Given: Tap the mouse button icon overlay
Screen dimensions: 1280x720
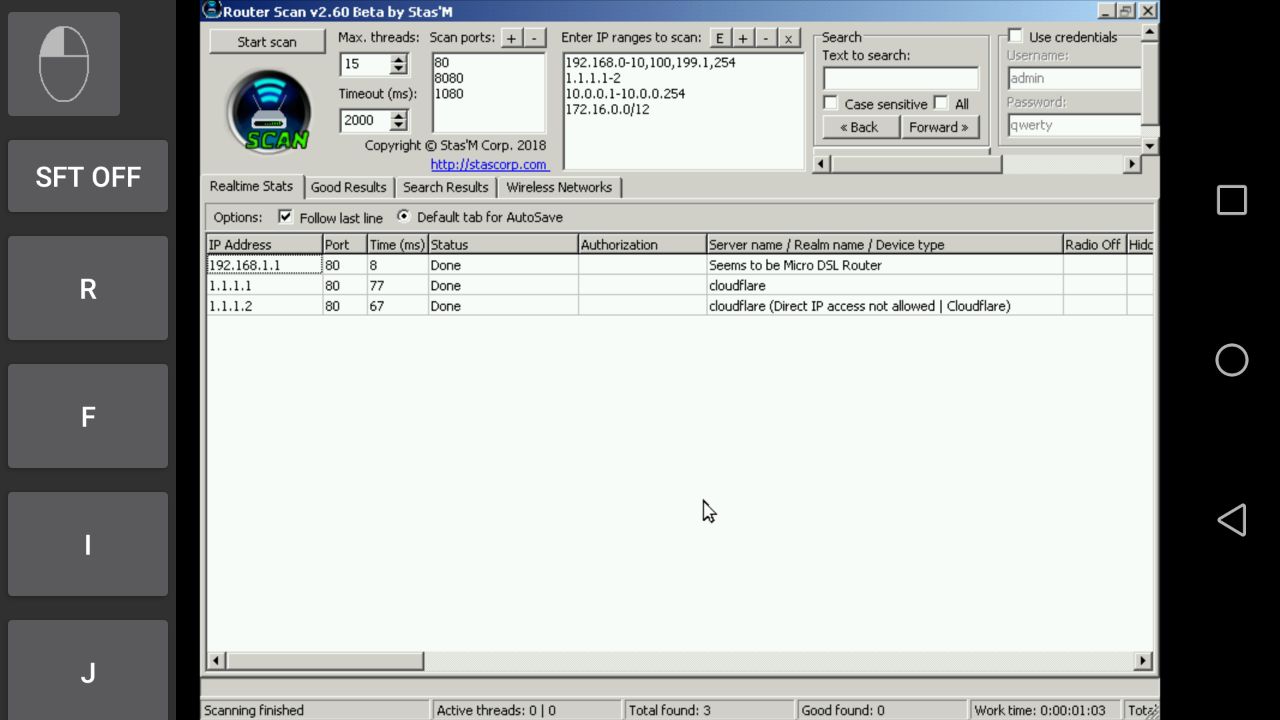Looking at the screenshot, I should point(64,64).
